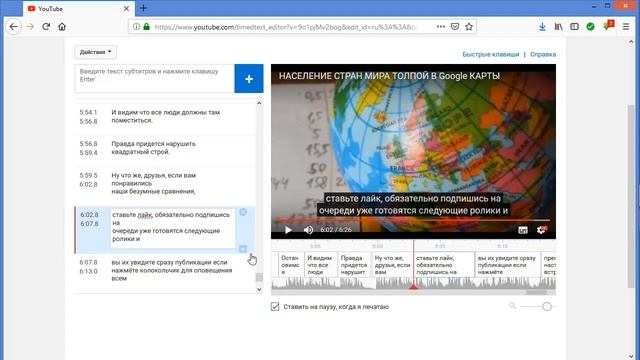This screenshot has width=640, height=360.
Task: Go to the browser Home page
Action: click(62, 27)
